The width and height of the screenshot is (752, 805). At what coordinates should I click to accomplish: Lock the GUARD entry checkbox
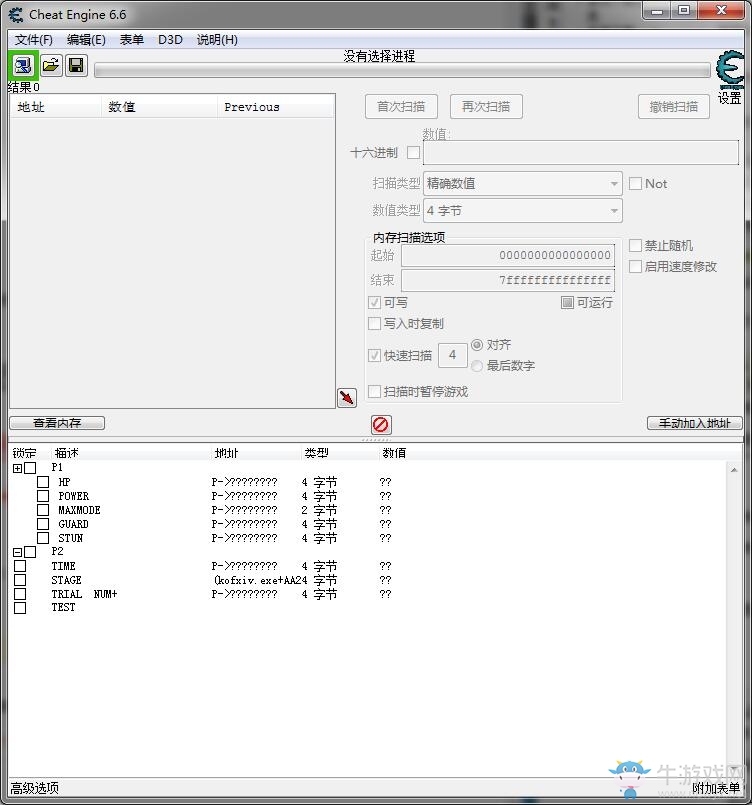pos(43,524)
